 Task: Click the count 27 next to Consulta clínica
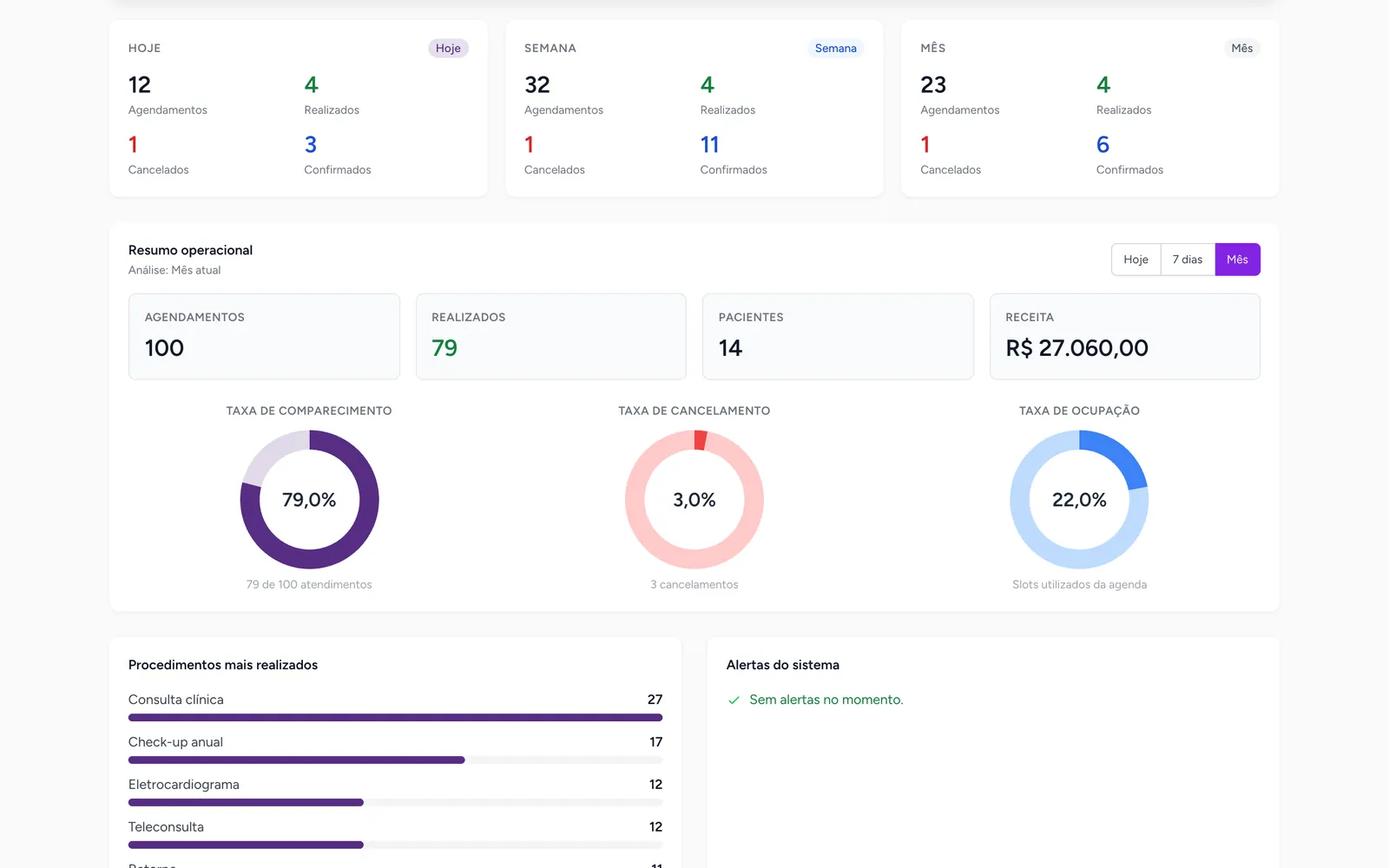coord(655,700)
